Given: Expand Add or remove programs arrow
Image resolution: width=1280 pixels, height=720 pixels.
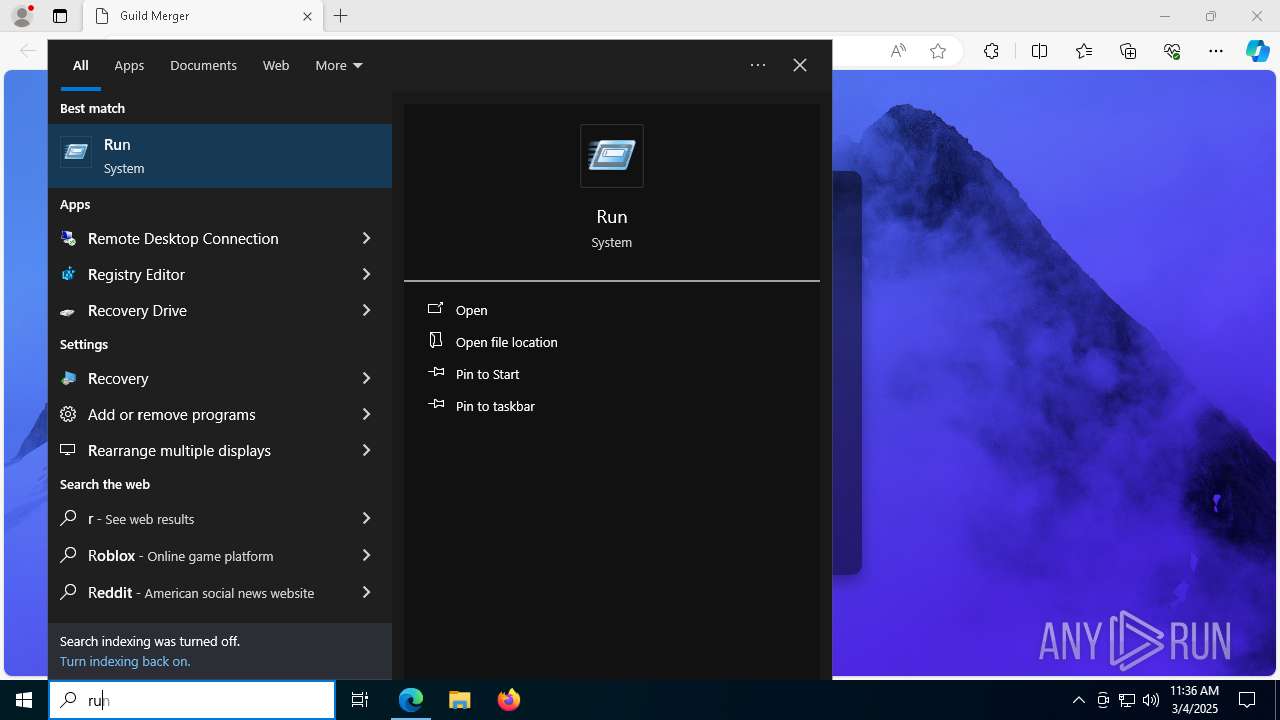Looking at the screenshot, I should click(x=366, y=414).
